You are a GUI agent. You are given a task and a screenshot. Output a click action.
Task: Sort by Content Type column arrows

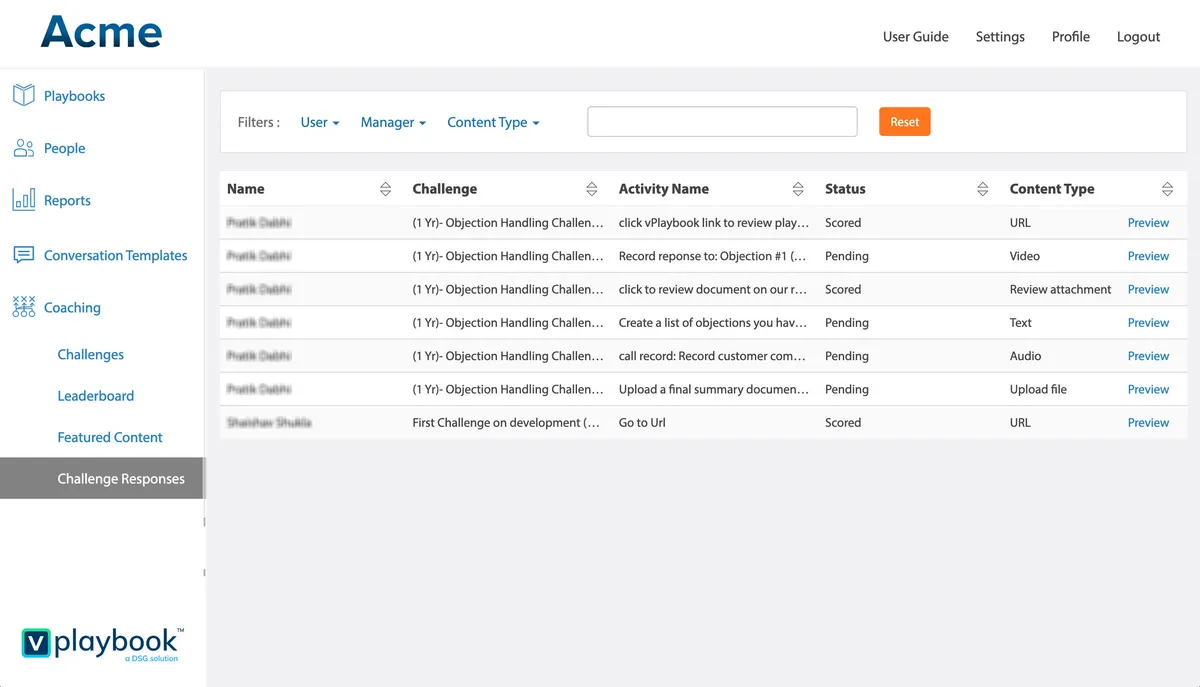(1167, 189)
